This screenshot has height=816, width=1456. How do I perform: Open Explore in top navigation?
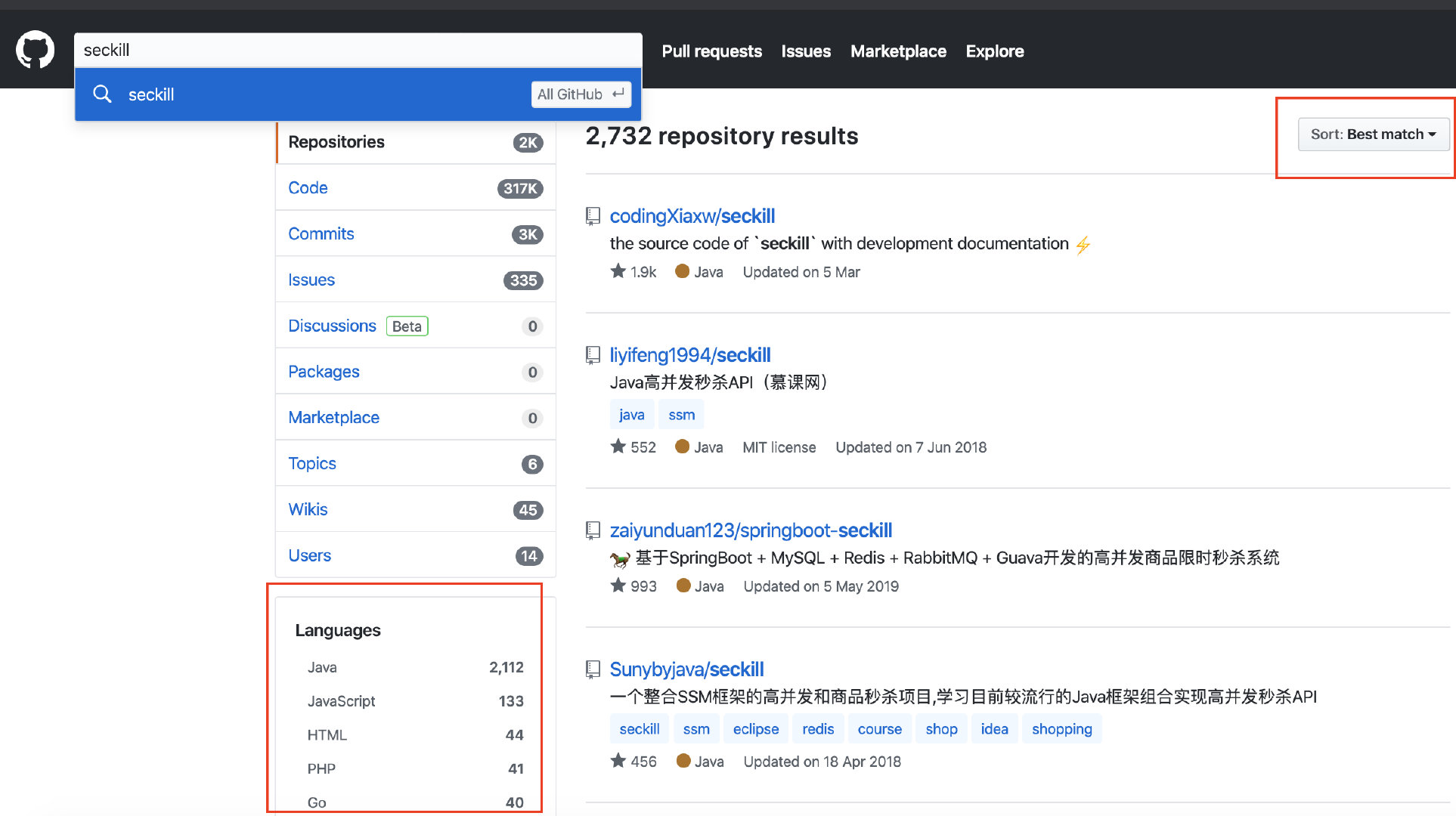coord(995,51)
